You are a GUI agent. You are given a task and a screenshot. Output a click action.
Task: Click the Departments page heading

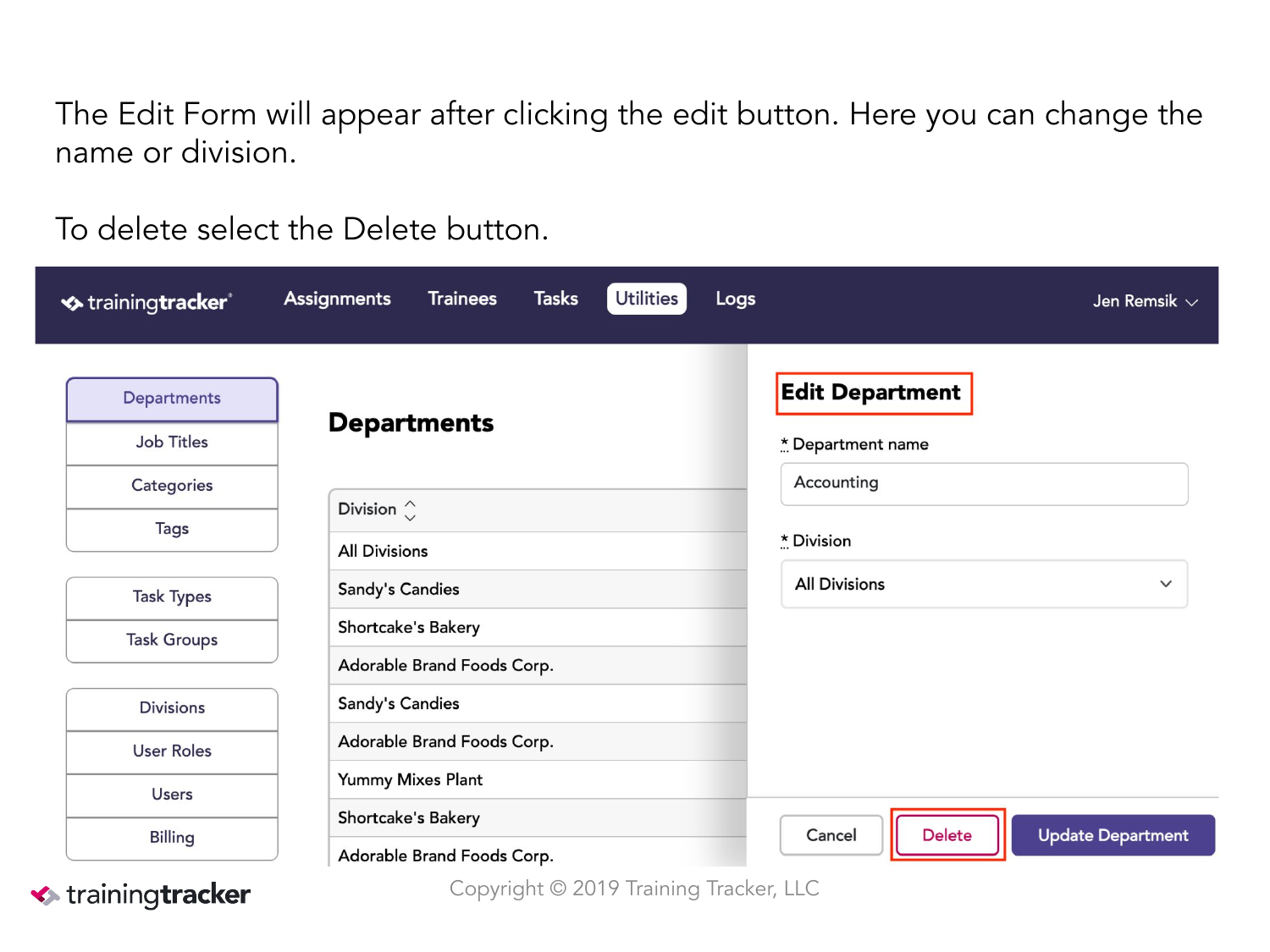coord(411,423)
